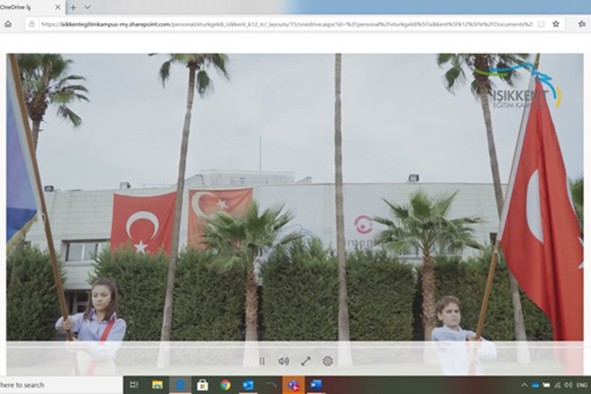Switch to Google Chrome on taskbar
Image resolution: width=591 pixels, height=394 pixels.
[225, 385]
